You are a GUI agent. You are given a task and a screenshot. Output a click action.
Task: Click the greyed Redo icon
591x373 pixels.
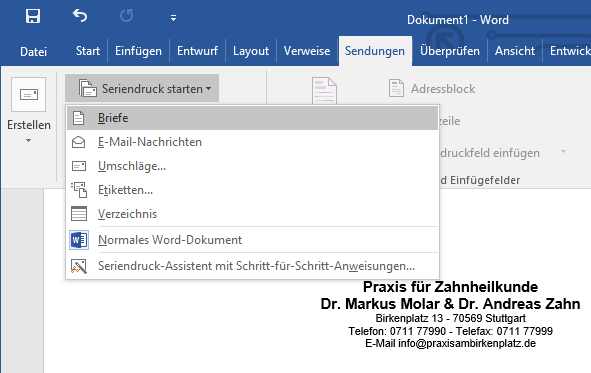coord(126,16)
